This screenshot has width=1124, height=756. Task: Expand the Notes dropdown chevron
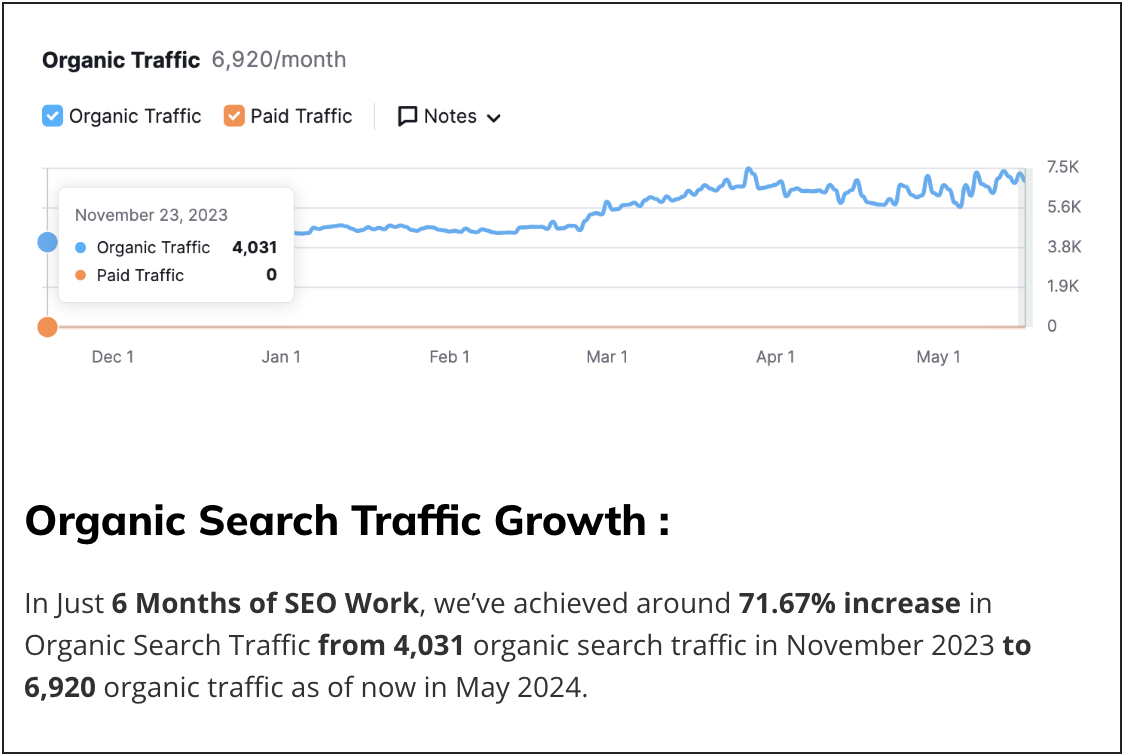493,118
